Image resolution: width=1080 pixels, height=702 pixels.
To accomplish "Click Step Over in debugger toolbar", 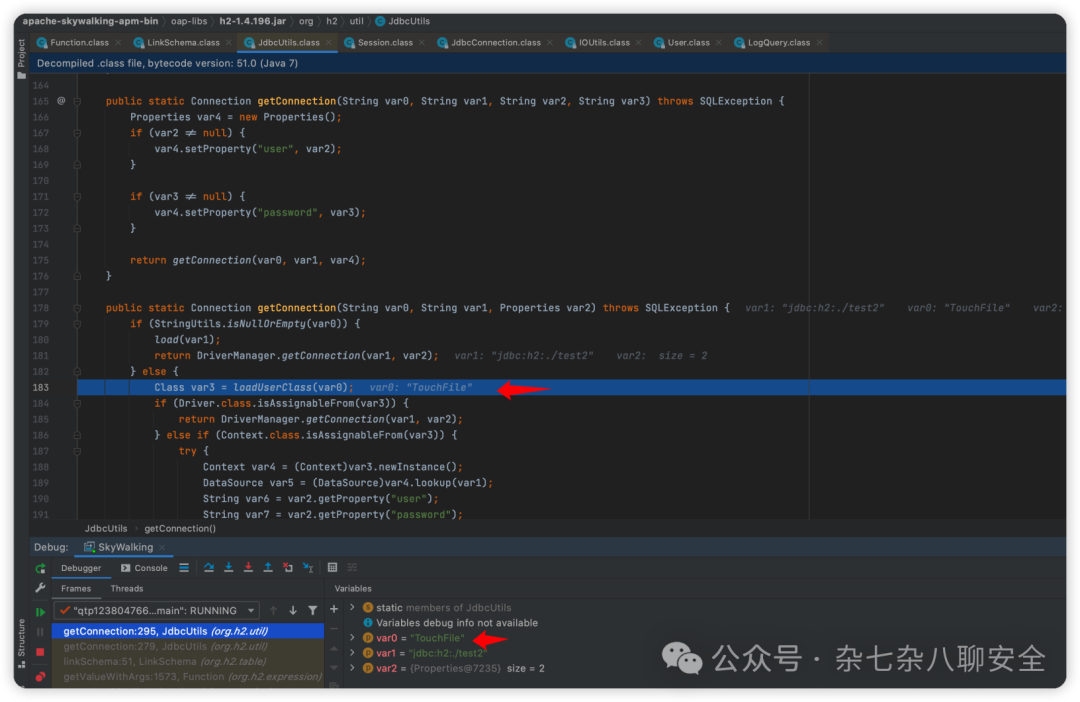I will tap(209, 568).
